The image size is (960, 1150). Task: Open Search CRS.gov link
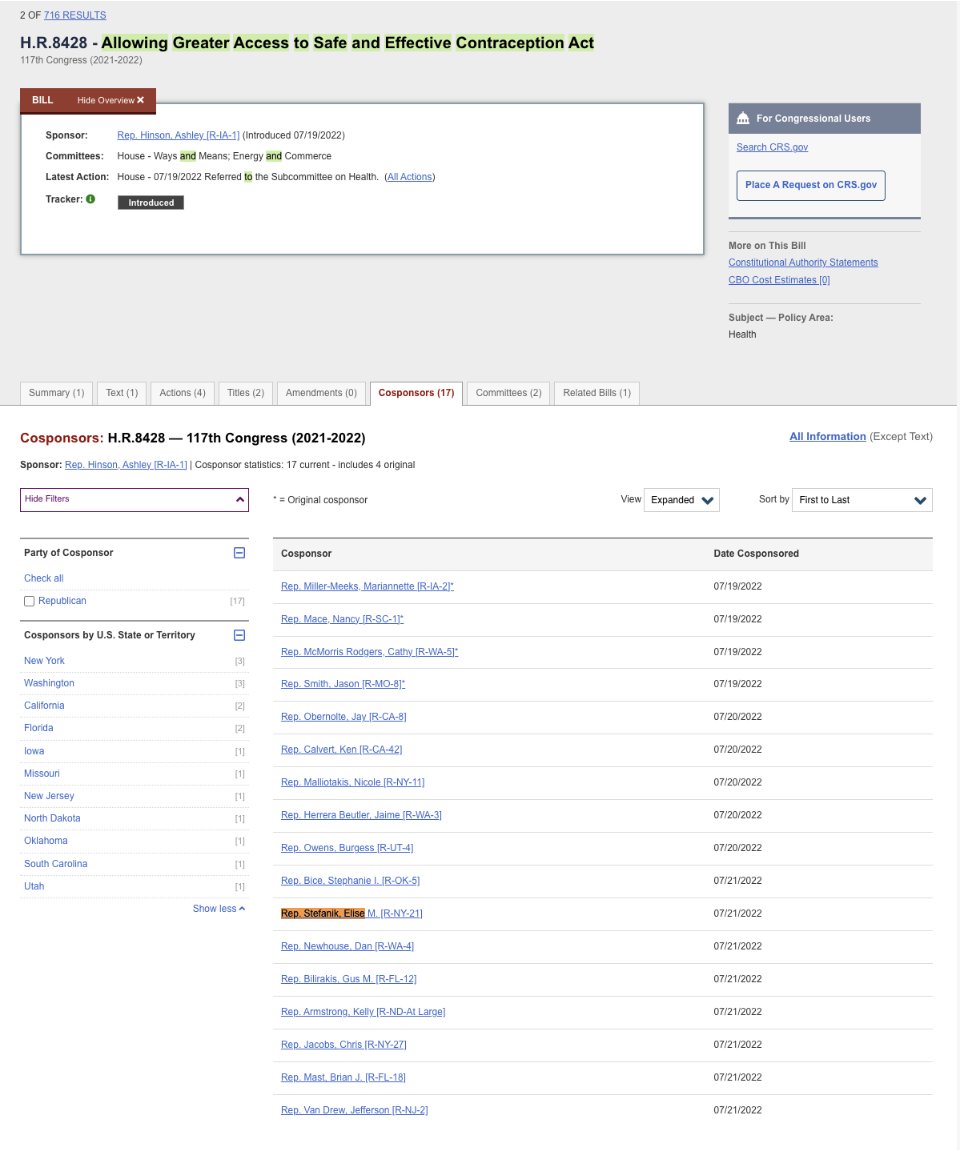pyautogui.click(x=772, y=147)
